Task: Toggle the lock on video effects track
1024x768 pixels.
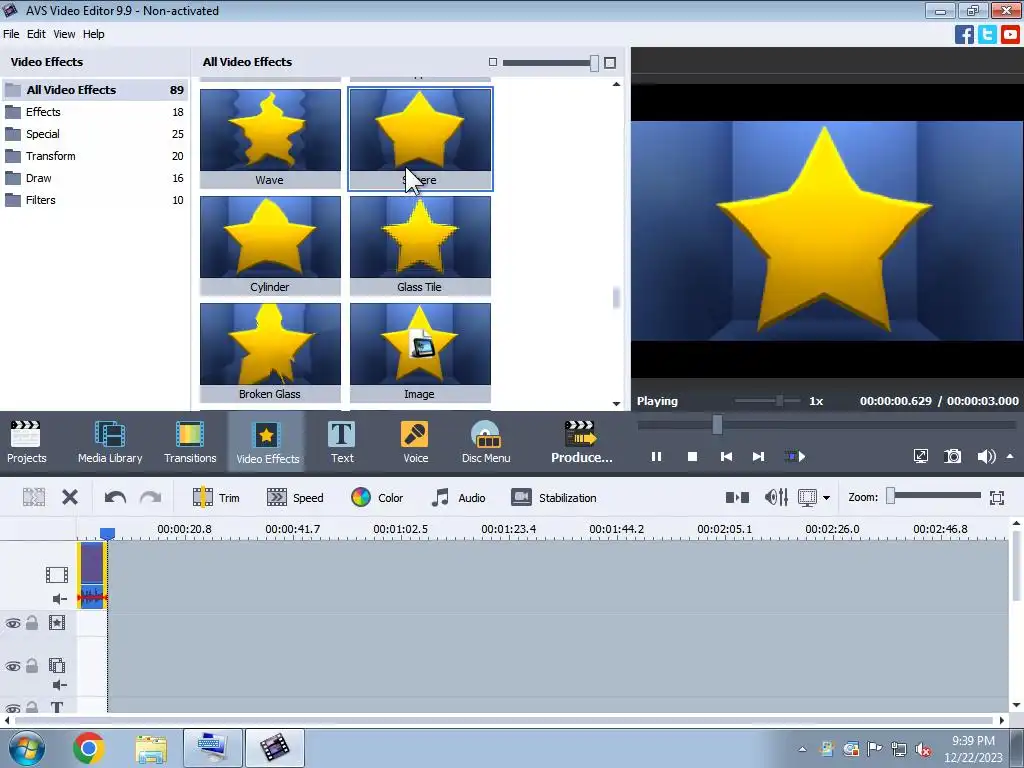Action: pyautogui.click(x=31, y=623)
